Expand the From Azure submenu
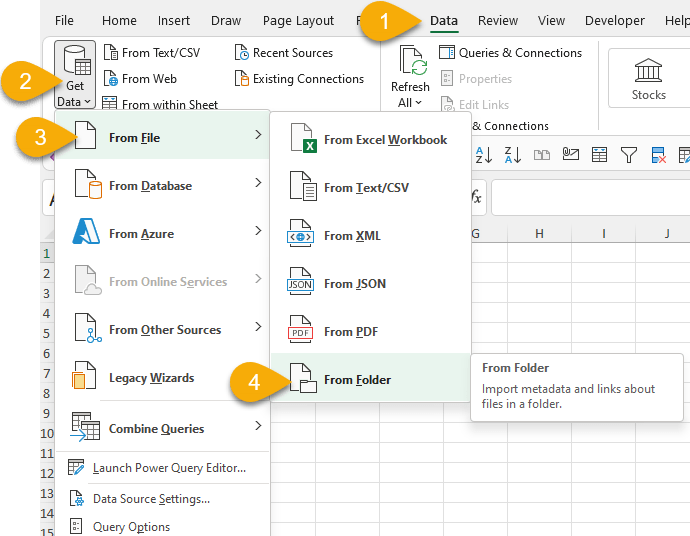Screen dimensions: 690x536 click(141, 234)
